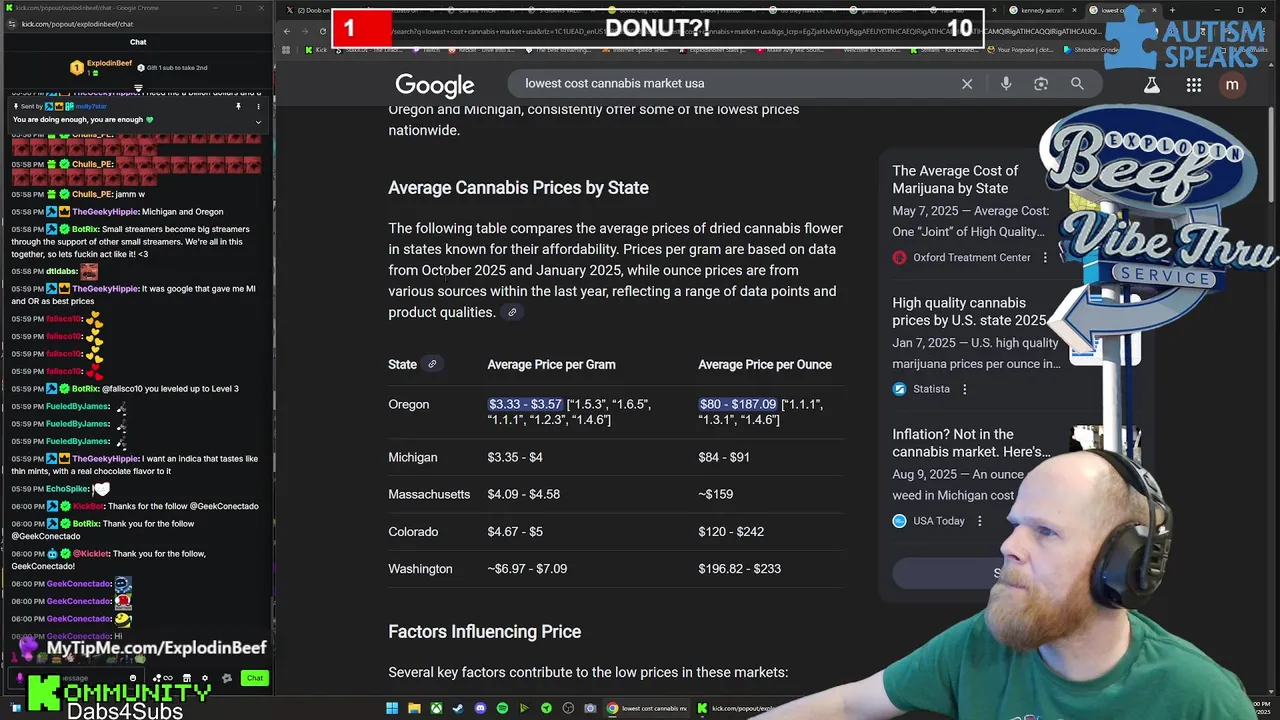1280x720 pixels.
Task: Open the Windows Start menu
Action: tap(392, 709)
